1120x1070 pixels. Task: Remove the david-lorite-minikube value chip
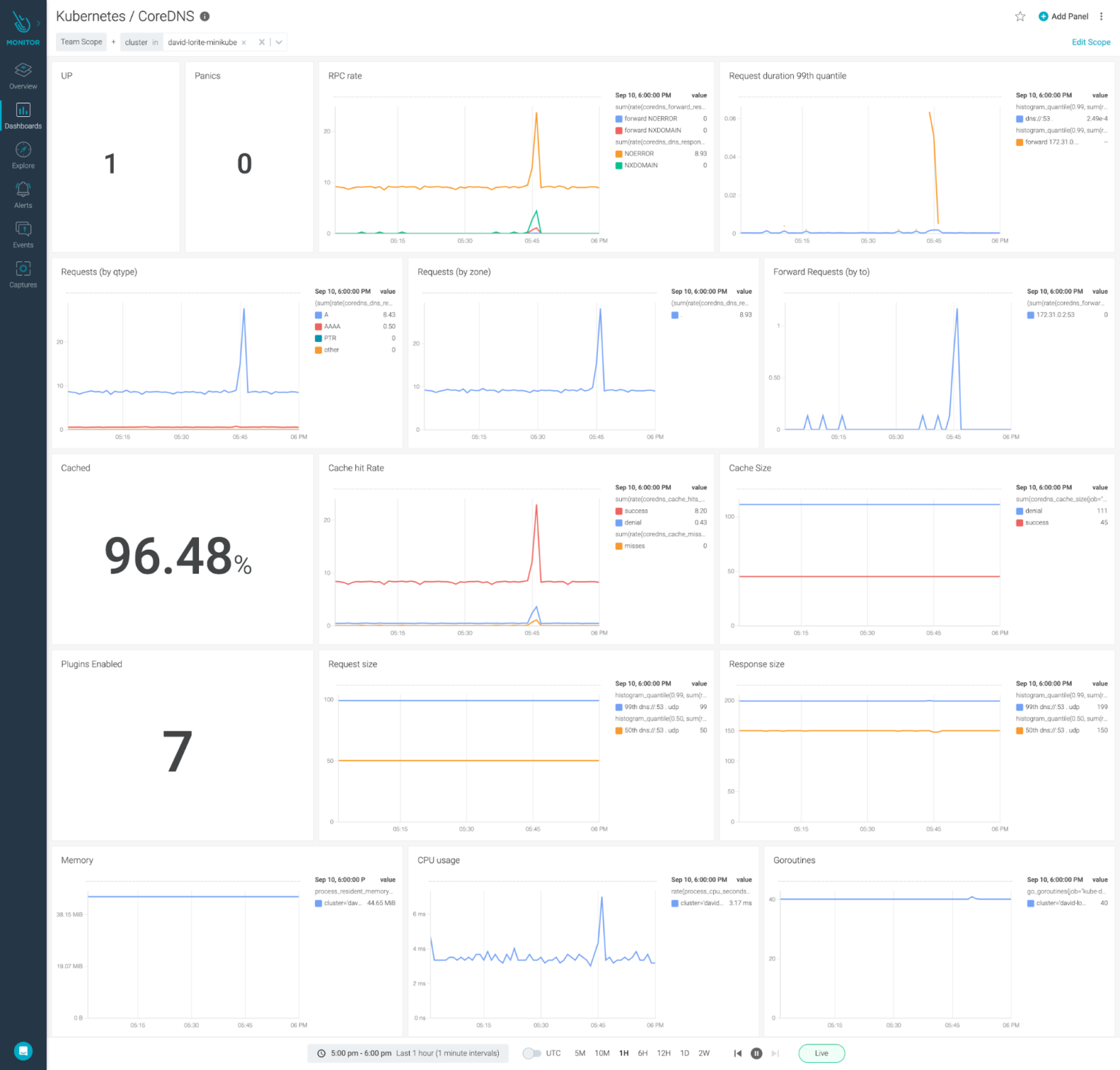point(244,42)
